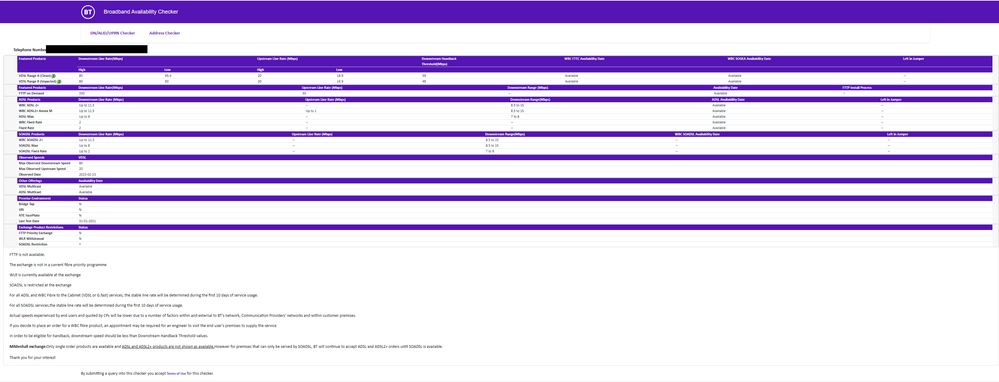Image resolution: width=999 pixels, height=382 pixels.
Task: Select the ADSL Max row label
Action: [26, 117]
